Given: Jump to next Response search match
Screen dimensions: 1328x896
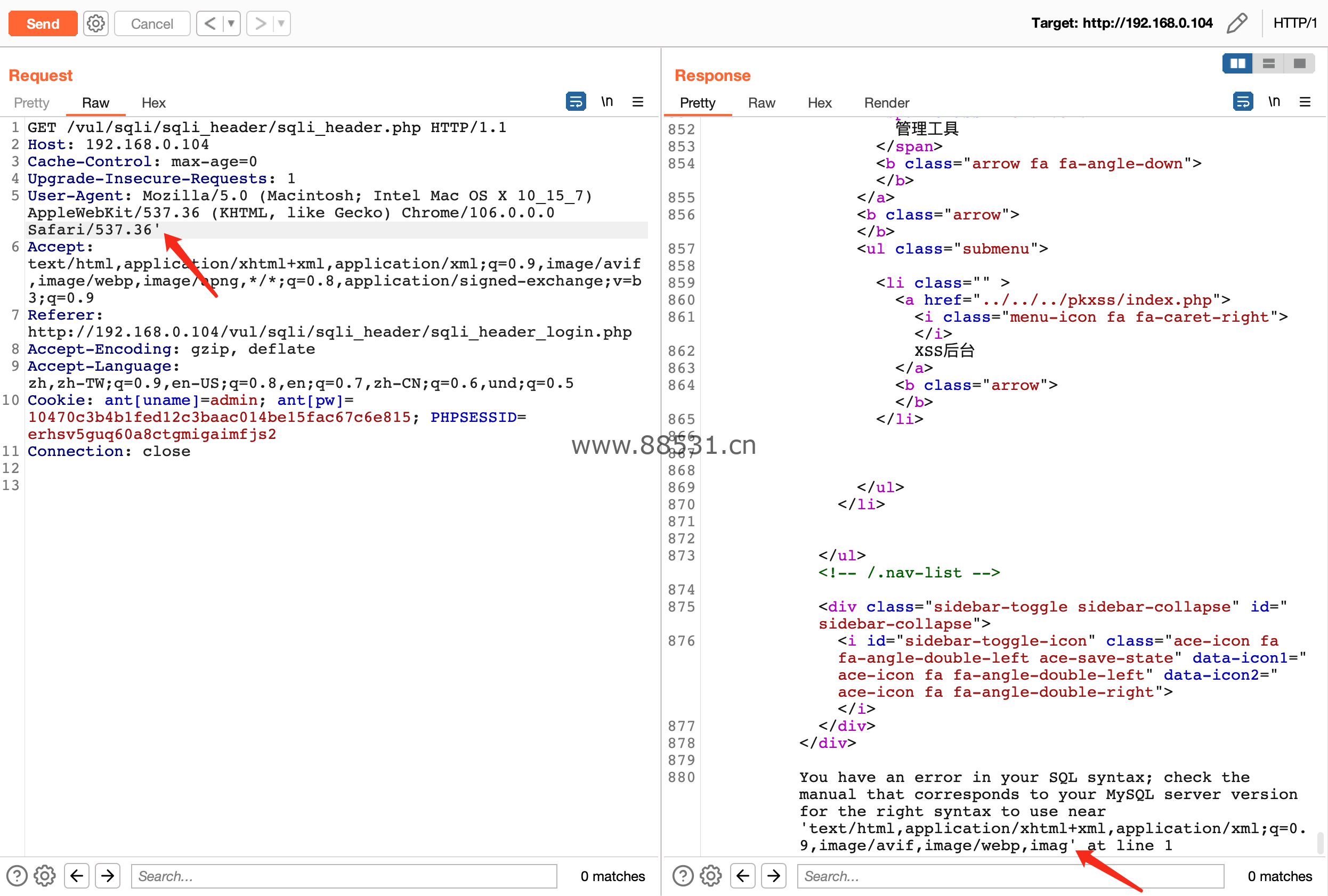Looking at the screenshot, I should [774, 876].
